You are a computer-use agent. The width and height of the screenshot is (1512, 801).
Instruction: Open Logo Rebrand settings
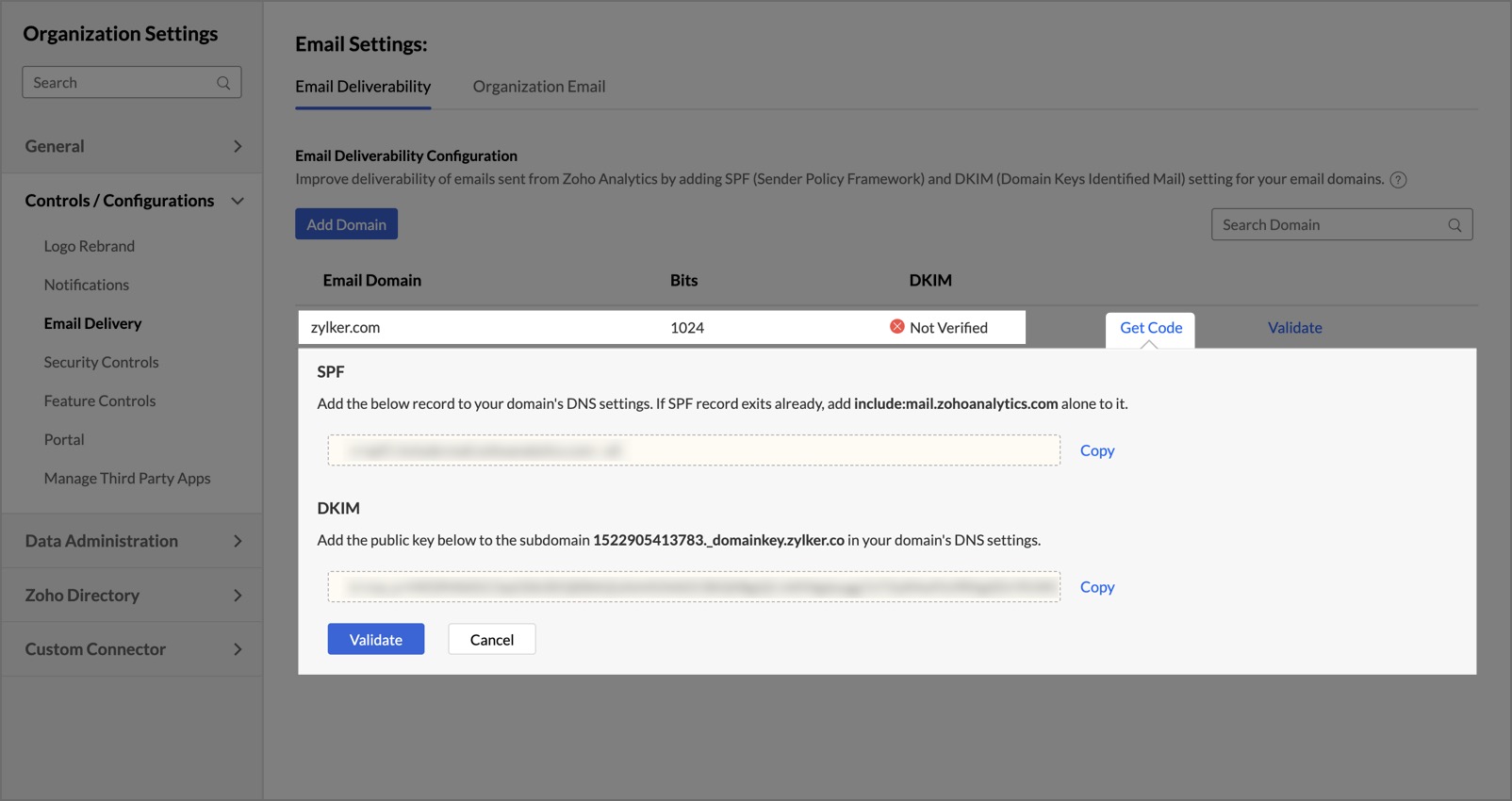(x=90, y=246)
